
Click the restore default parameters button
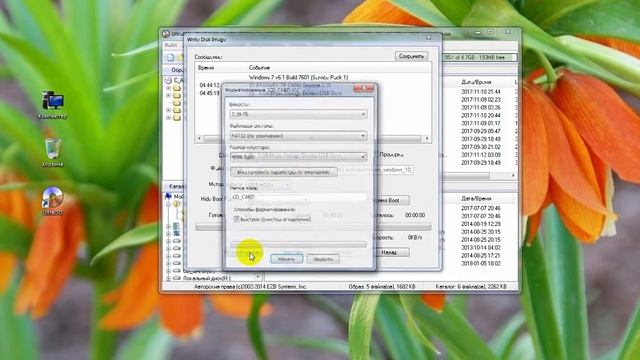pos(284,172)
